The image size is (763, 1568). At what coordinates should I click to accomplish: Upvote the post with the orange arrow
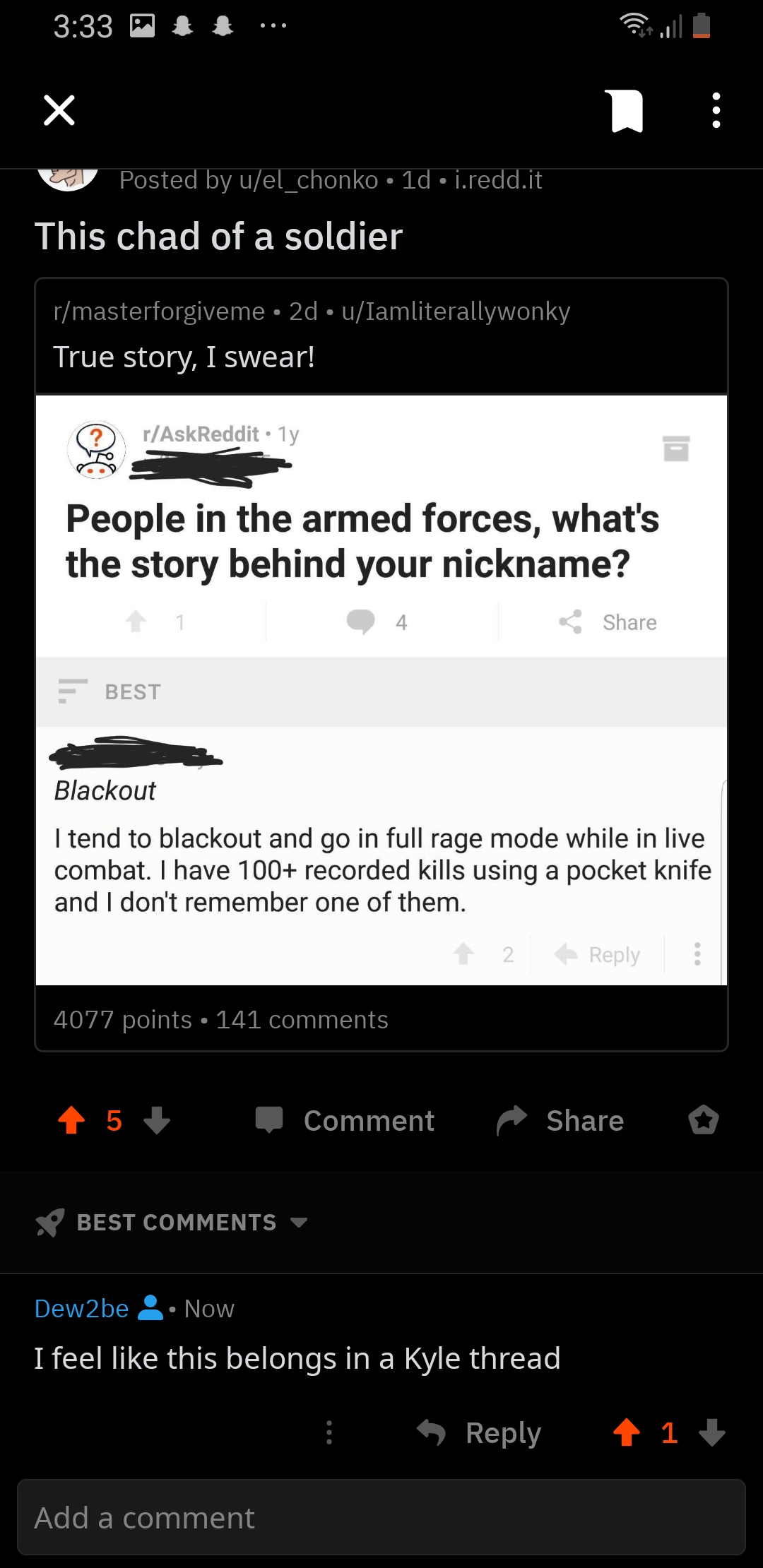(x=71, y=1120)
